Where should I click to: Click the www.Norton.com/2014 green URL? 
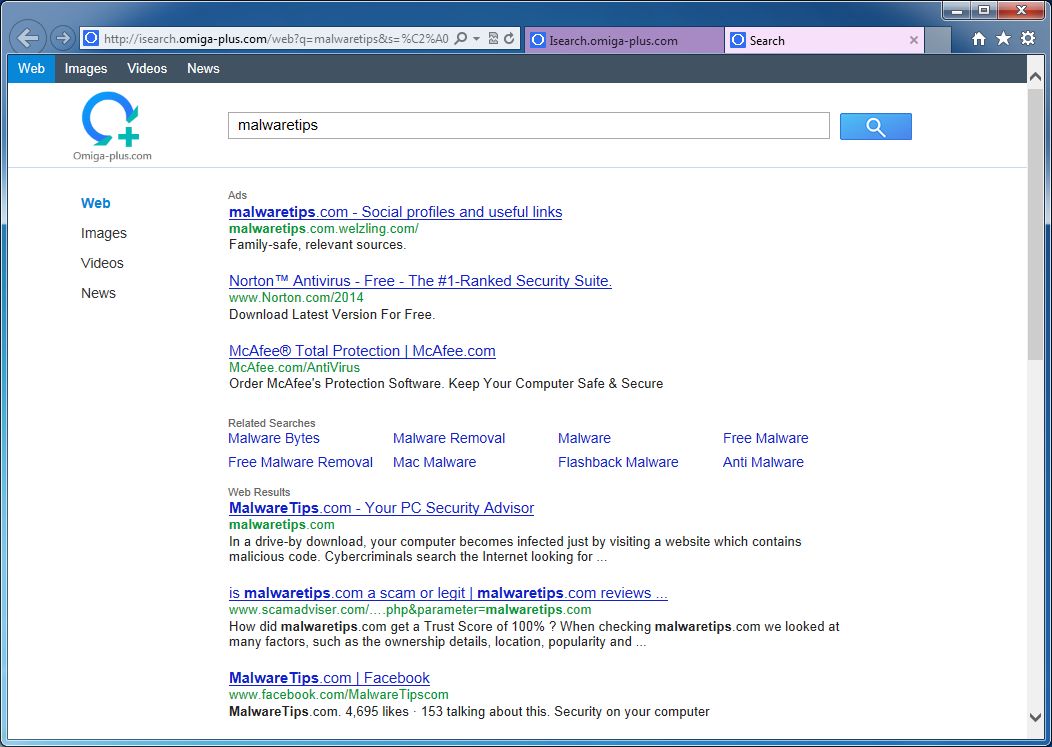(296, 297)
